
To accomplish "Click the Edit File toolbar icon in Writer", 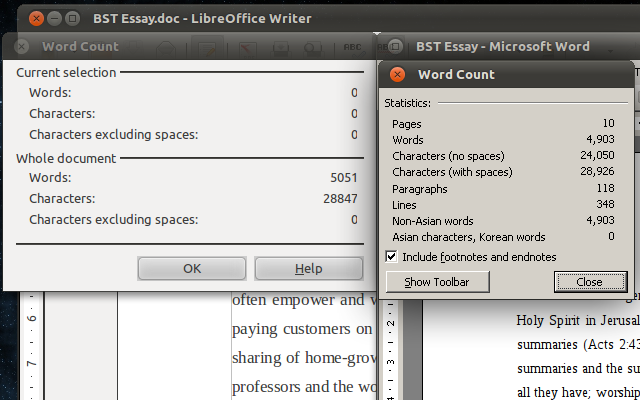I will pos(207,49).
